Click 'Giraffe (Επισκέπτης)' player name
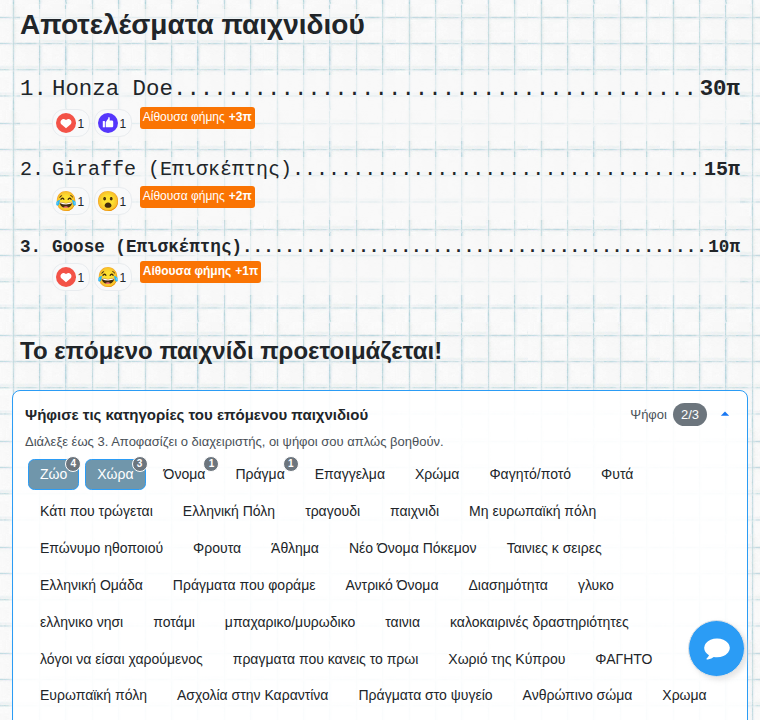This screenshot has height=720, width=760. pyautogui.click(x=172, y=169)
